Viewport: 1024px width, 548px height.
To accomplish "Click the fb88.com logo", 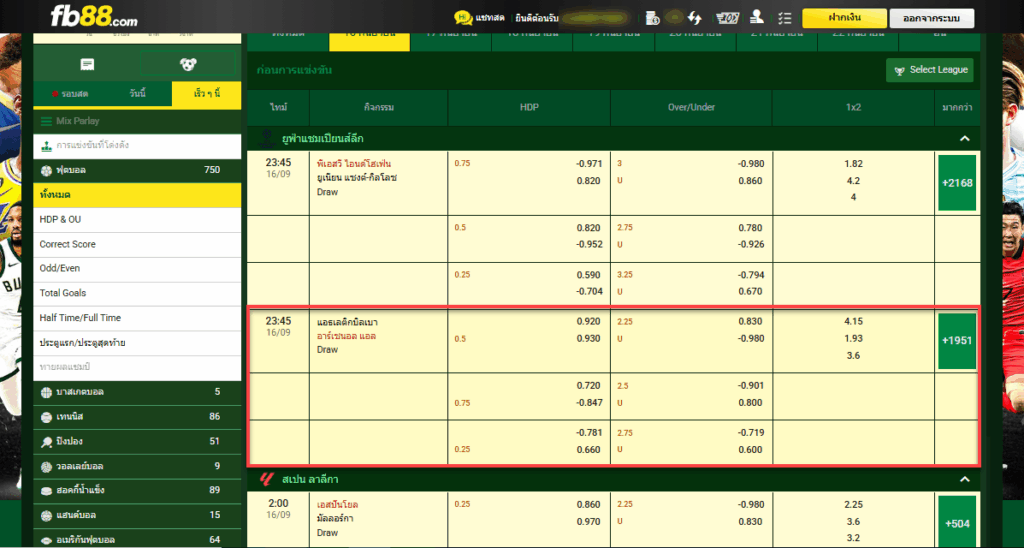I will pos(95,16).
